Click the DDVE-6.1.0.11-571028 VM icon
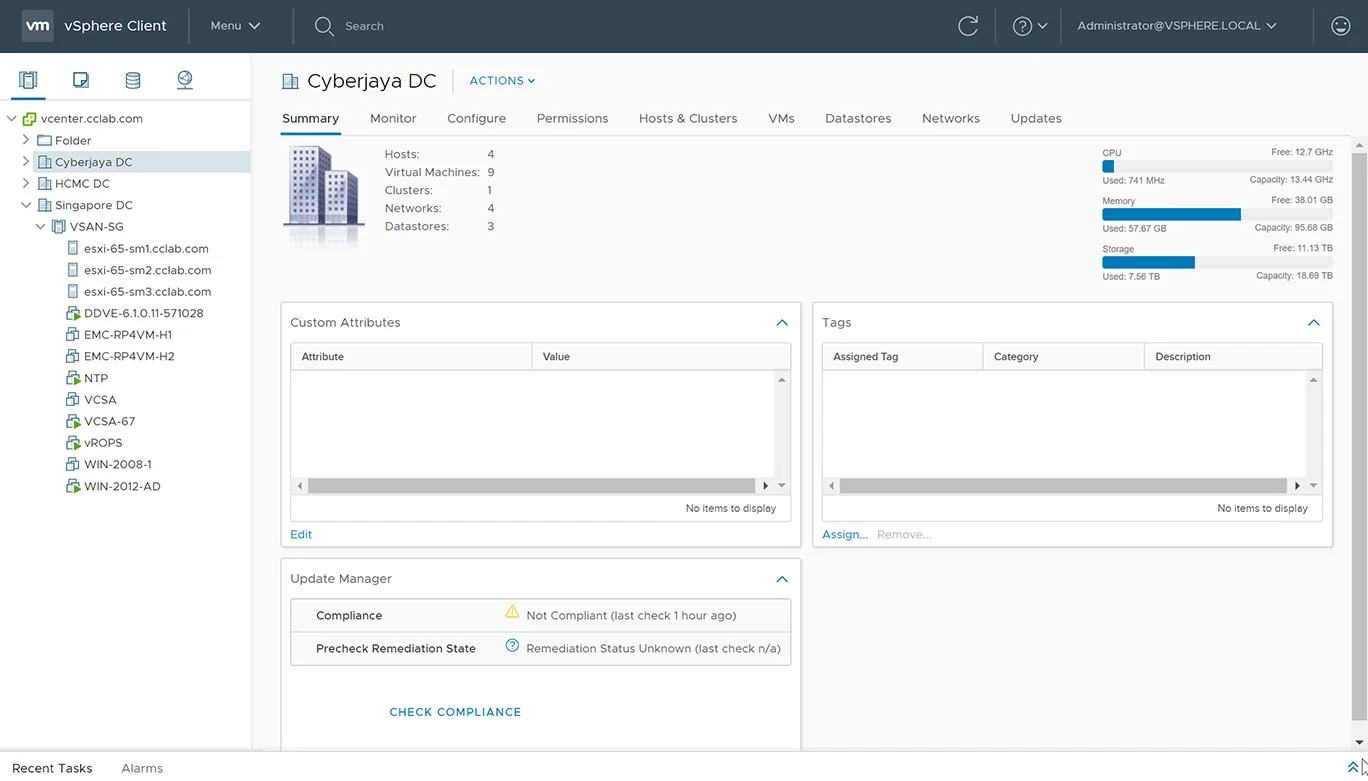 [x=73, y=313]
